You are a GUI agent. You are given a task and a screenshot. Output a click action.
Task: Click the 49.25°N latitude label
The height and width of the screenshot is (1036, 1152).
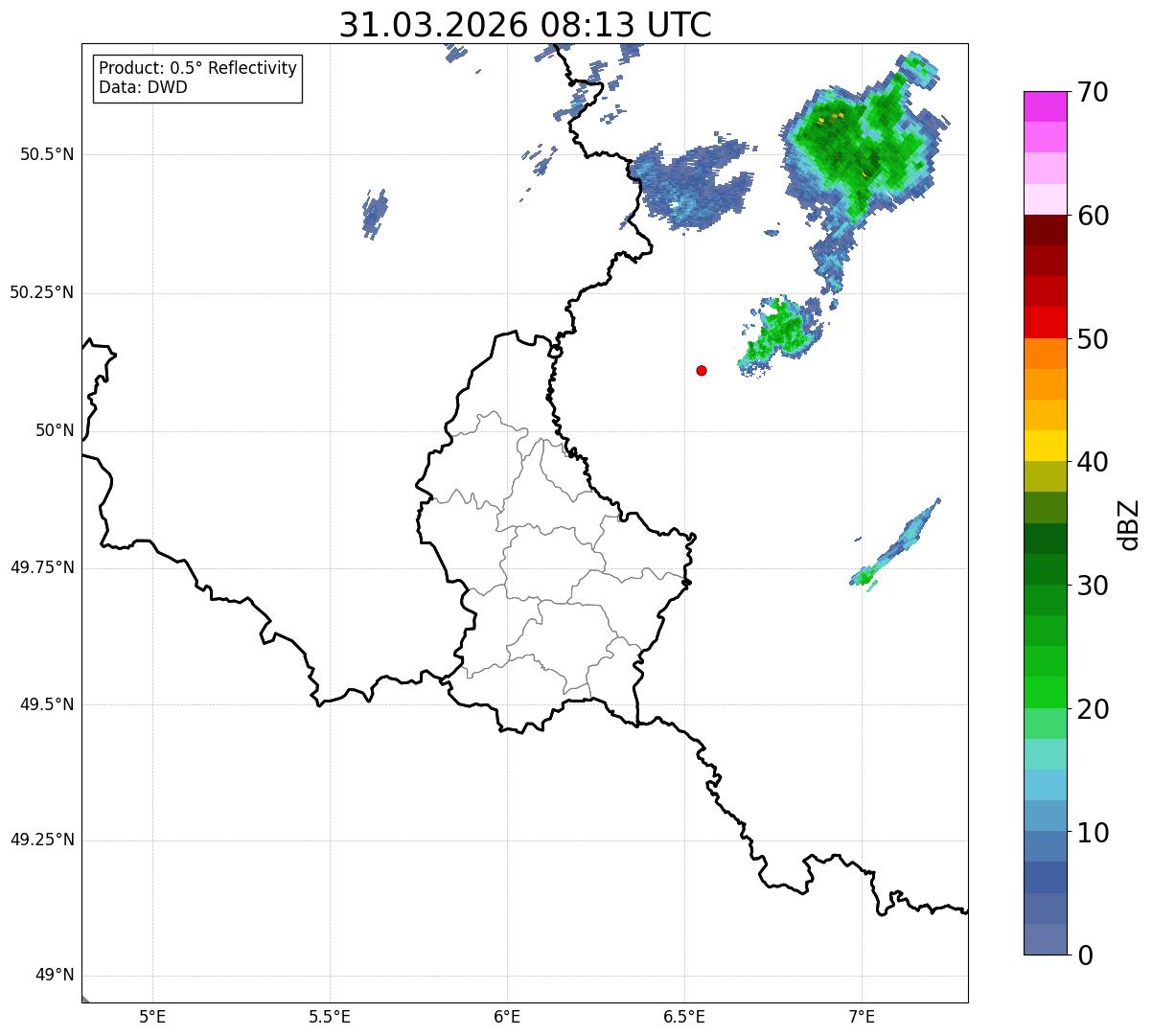tap(42, 840)
